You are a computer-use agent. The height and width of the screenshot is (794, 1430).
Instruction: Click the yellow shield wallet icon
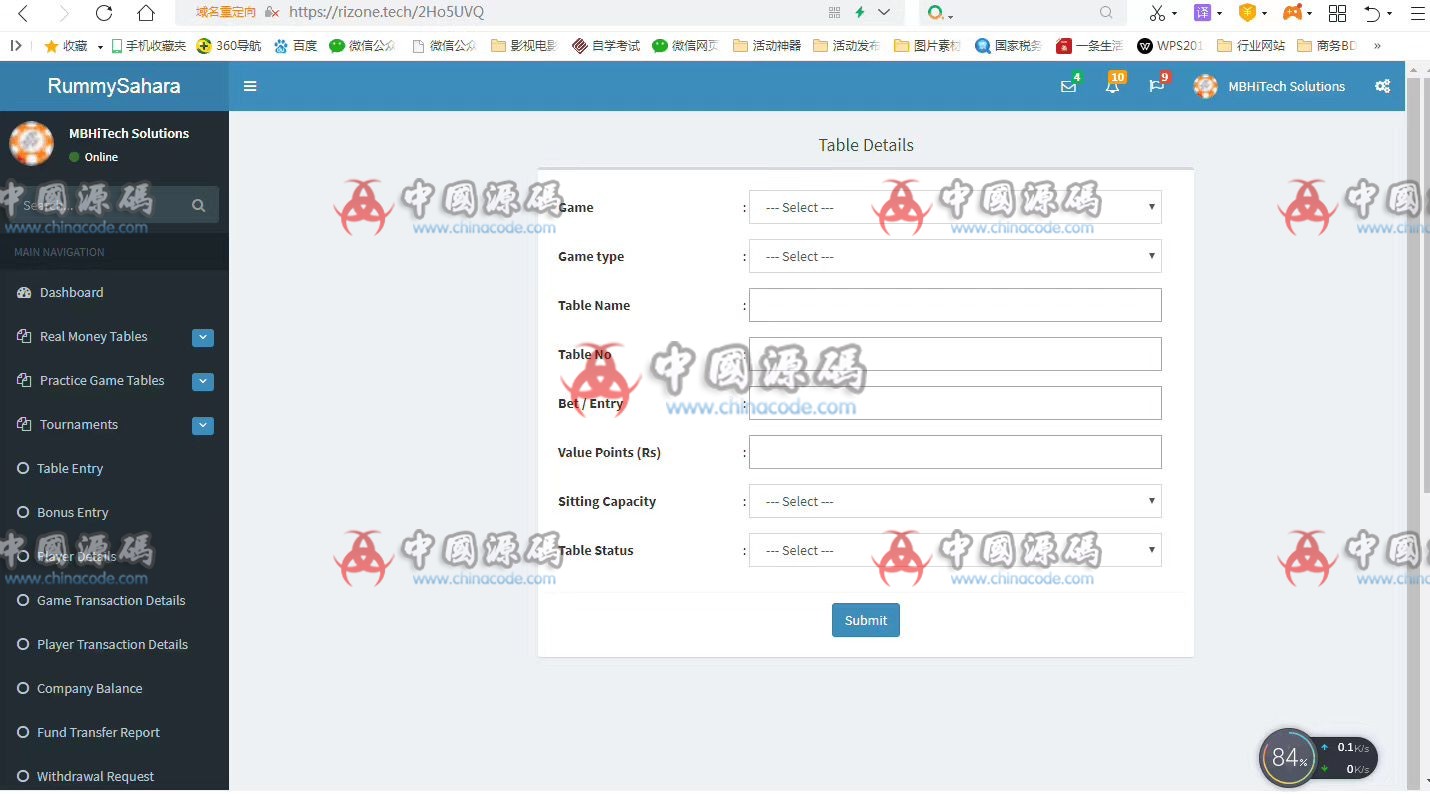[x=1247, y=13]
